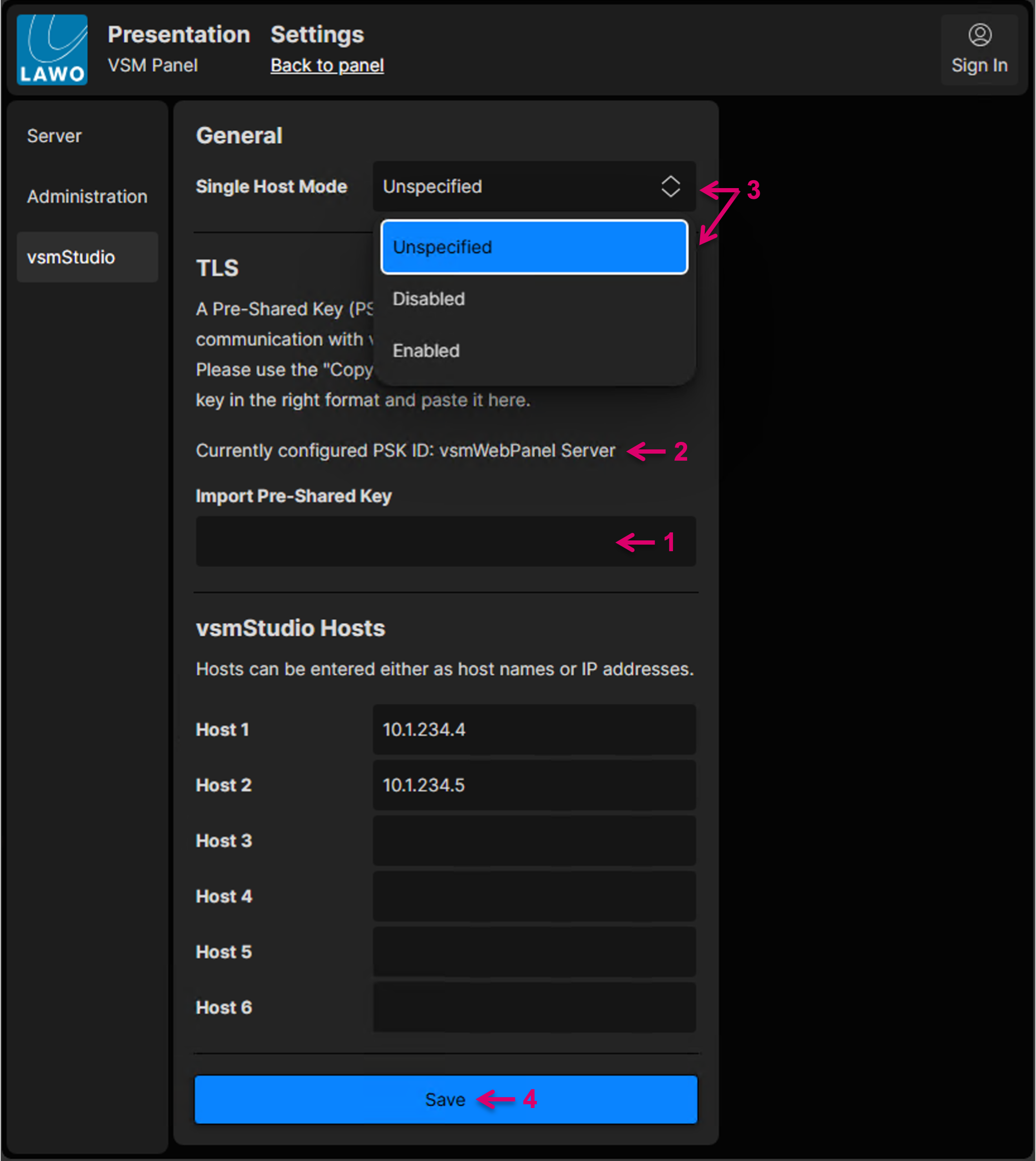Click the Host 2 address field
This screenshot has width=1036, height=1161.
pyautogui.click(x=533, y=785)
